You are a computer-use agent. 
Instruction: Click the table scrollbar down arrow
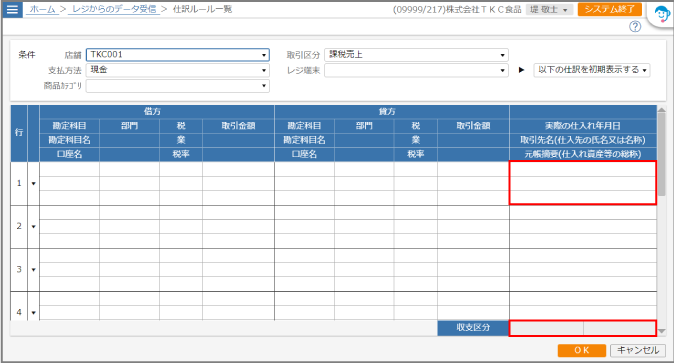[x=662, y=331]
